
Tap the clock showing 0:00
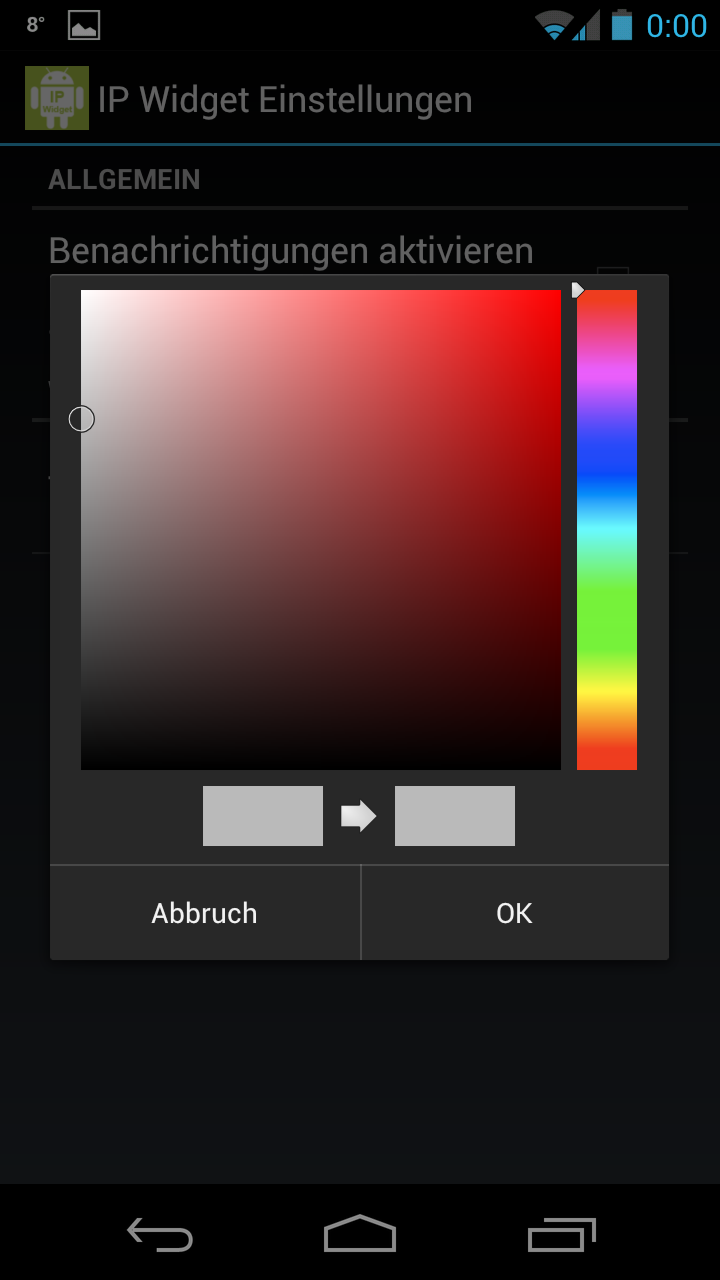[x=677, y=26]
